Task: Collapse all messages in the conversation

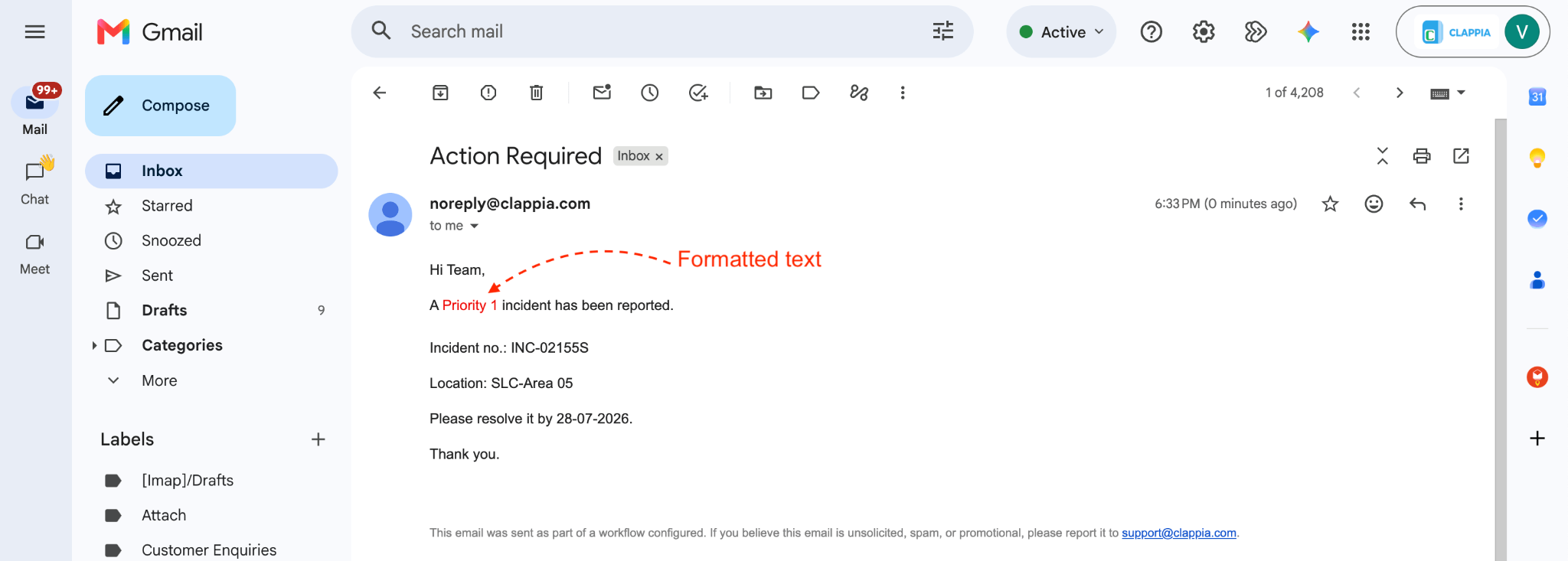Action: point(1382,156)
